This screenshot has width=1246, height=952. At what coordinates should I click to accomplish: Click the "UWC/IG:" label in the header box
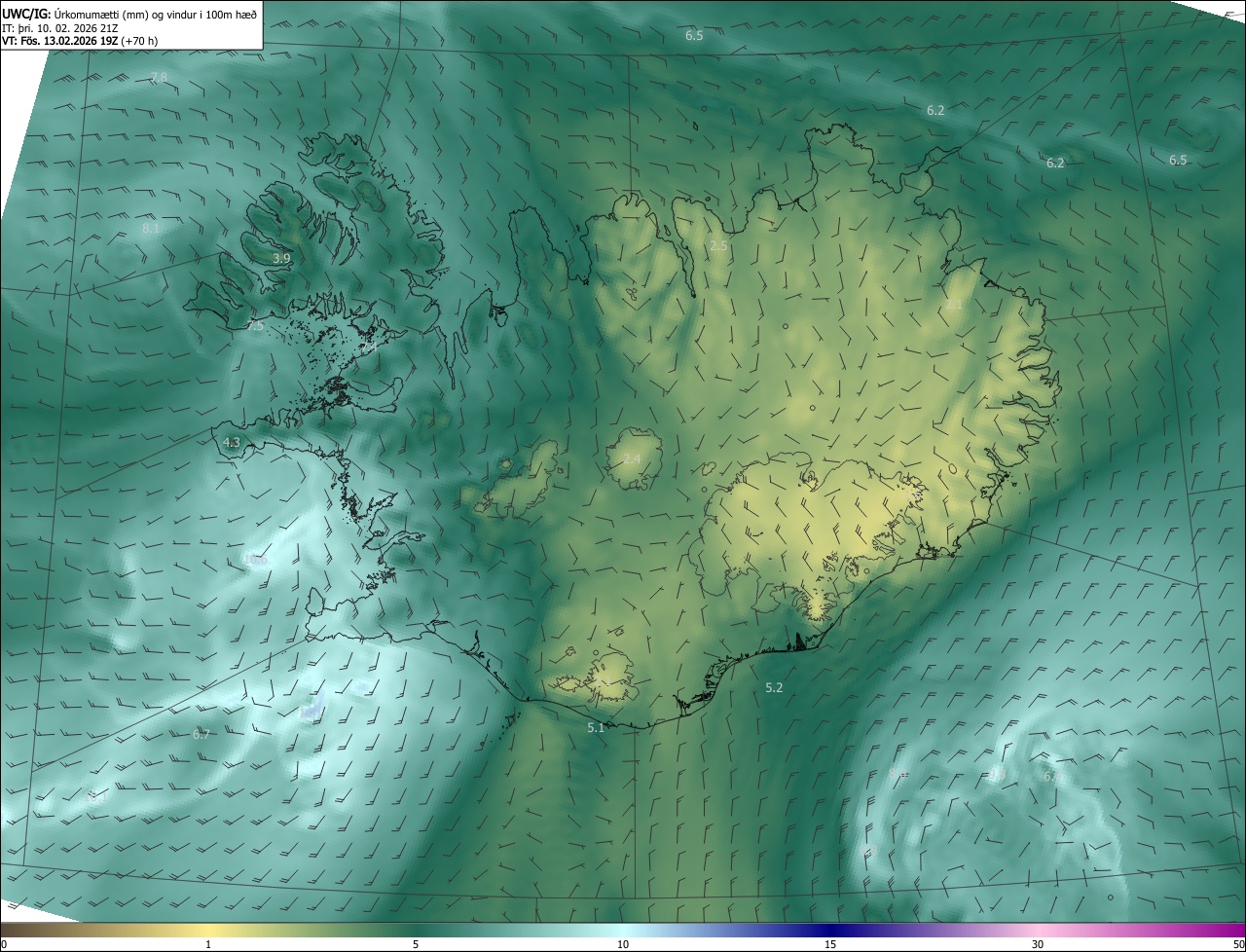[26, 14]
